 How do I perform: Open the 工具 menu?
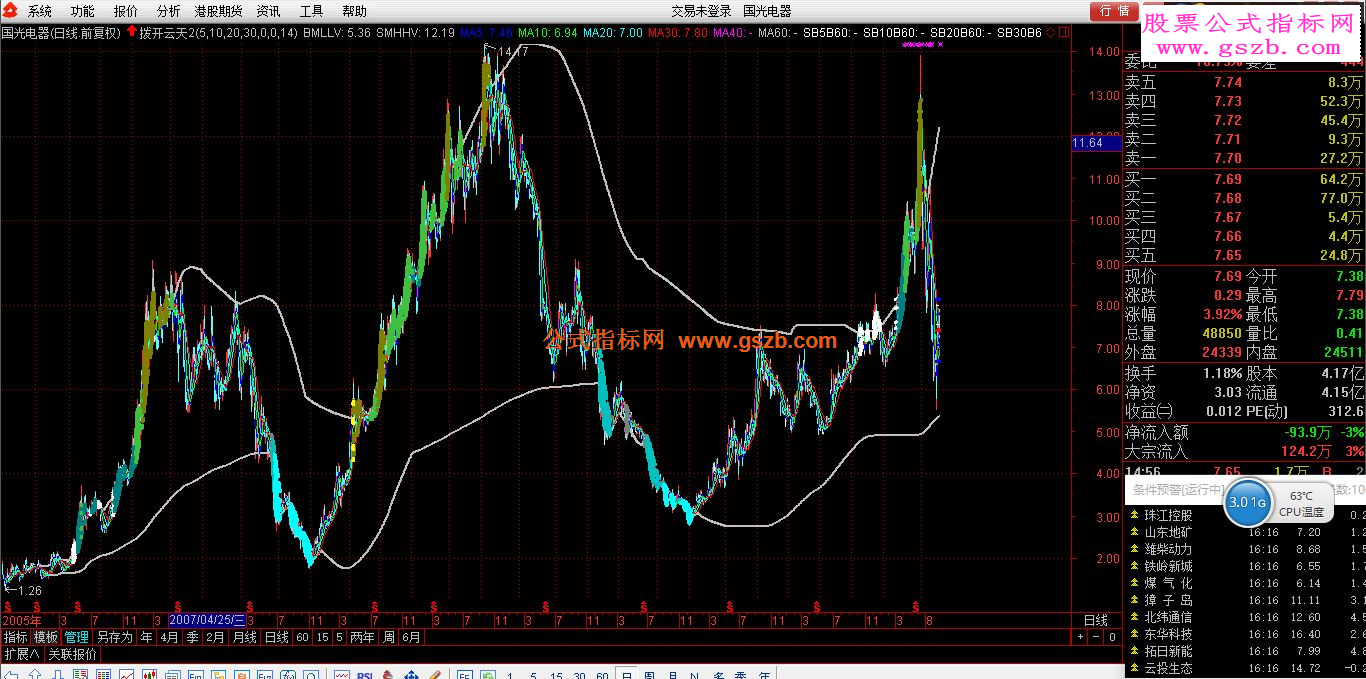tap(312, 11)
